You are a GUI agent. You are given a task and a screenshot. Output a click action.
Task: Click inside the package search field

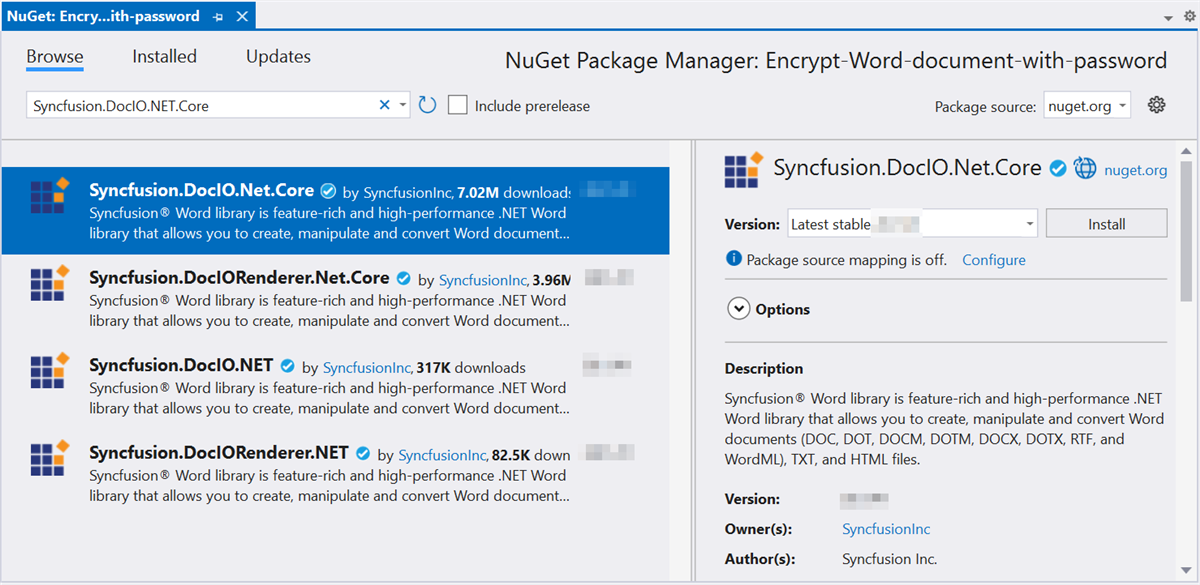tap(200, 105)
